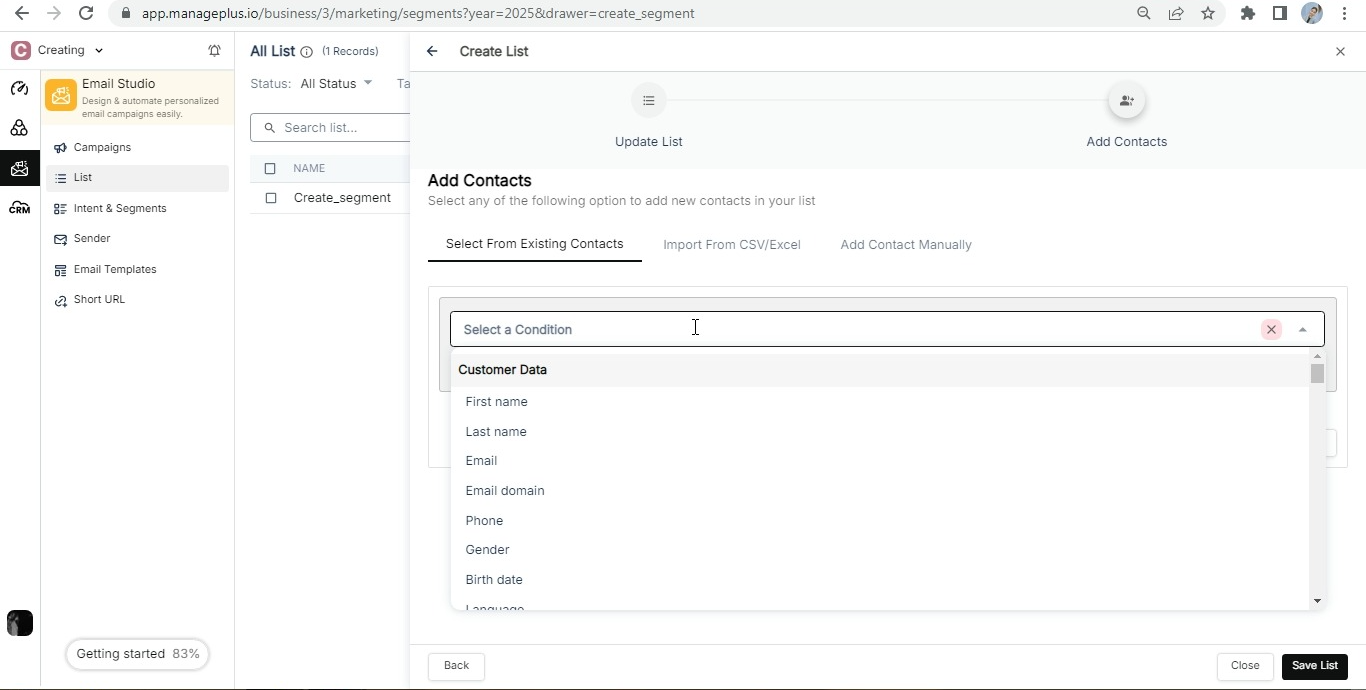The width and height of the screenshot is (1366, 690).
Task: Open the browser profile avatar
Action: tap(1312, 14)
